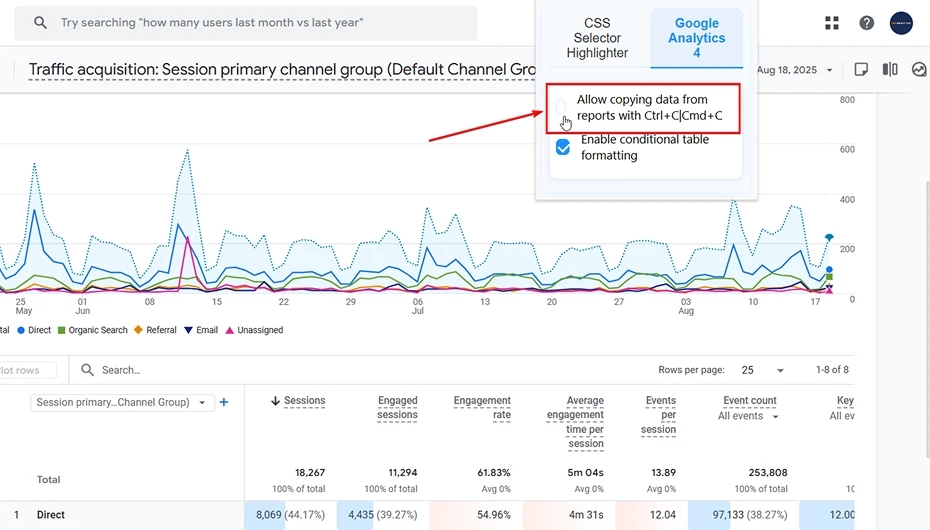Click the 1-8 of 8 pagination text
This screenshot has width=930, height=530.
[x=832, y=369]
